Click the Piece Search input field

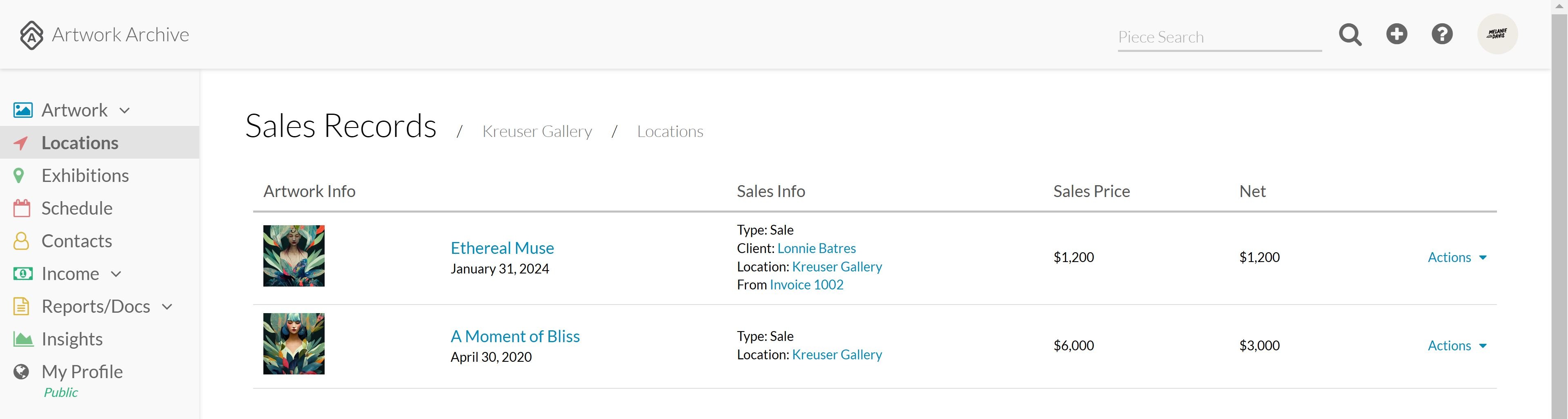[1219, 37]
